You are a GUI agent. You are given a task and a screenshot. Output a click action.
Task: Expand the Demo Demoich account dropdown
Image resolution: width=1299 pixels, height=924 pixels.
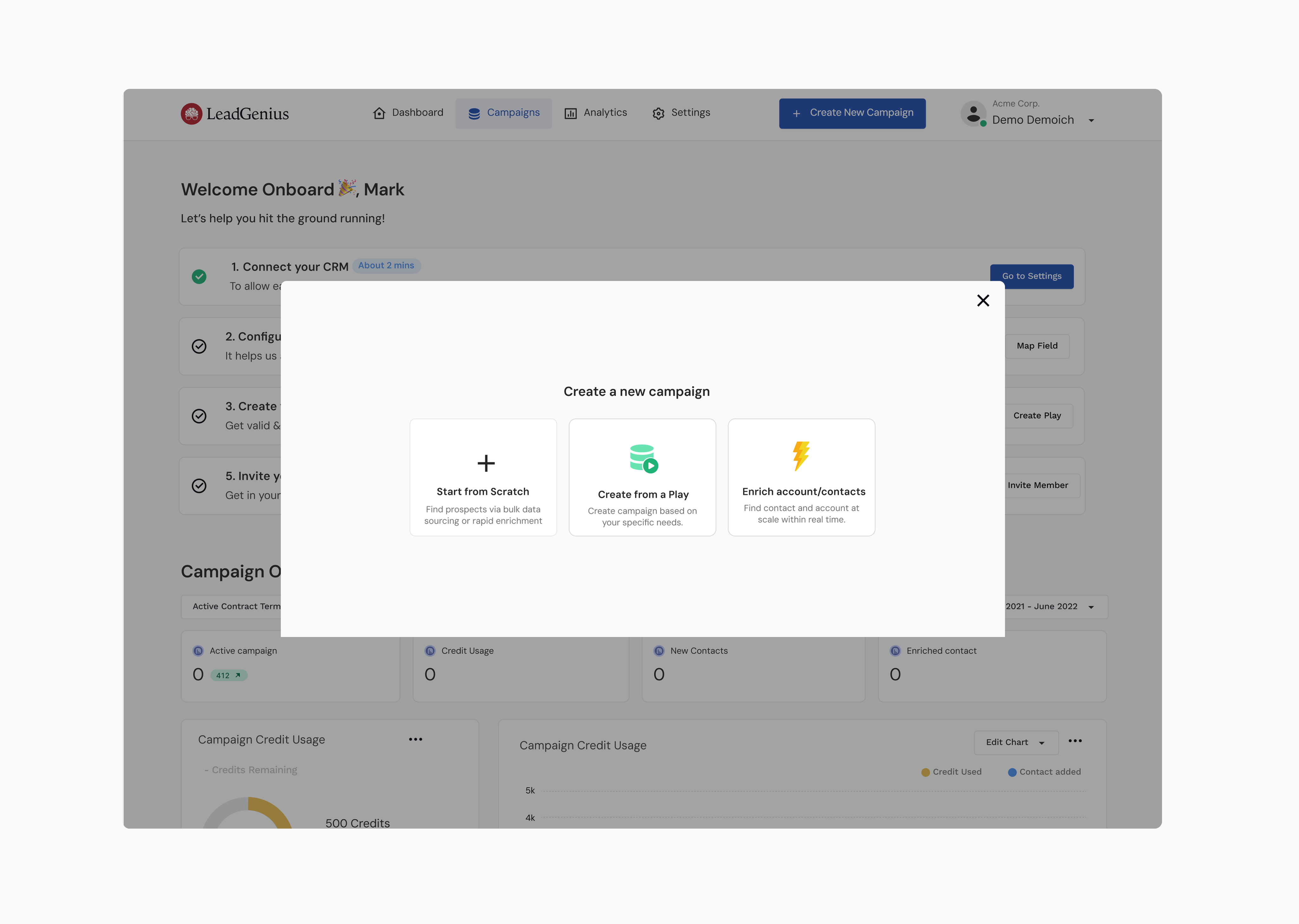pos(1091,121)
